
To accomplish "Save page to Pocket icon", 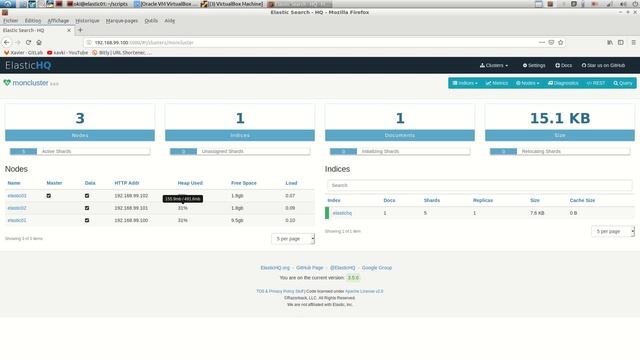I will click(551, 42).
